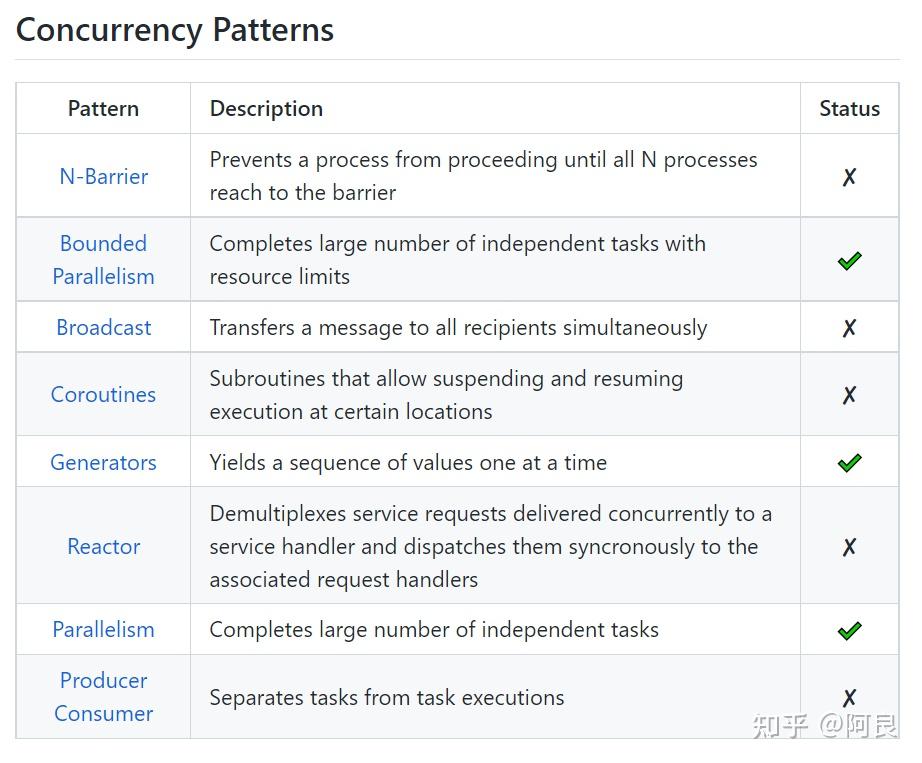Click the X status for Producer Consumer
Screen dimensions: 922x763
[x=849, y=698]
